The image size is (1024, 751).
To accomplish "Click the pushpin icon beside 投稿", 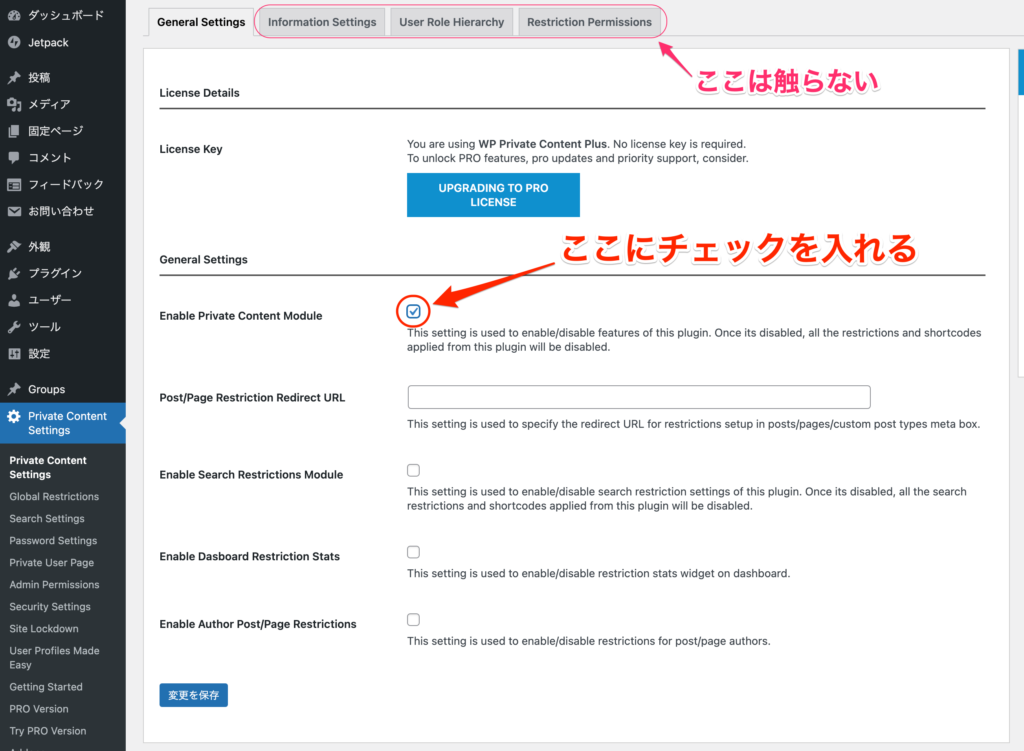I will (x=14, y=78).
